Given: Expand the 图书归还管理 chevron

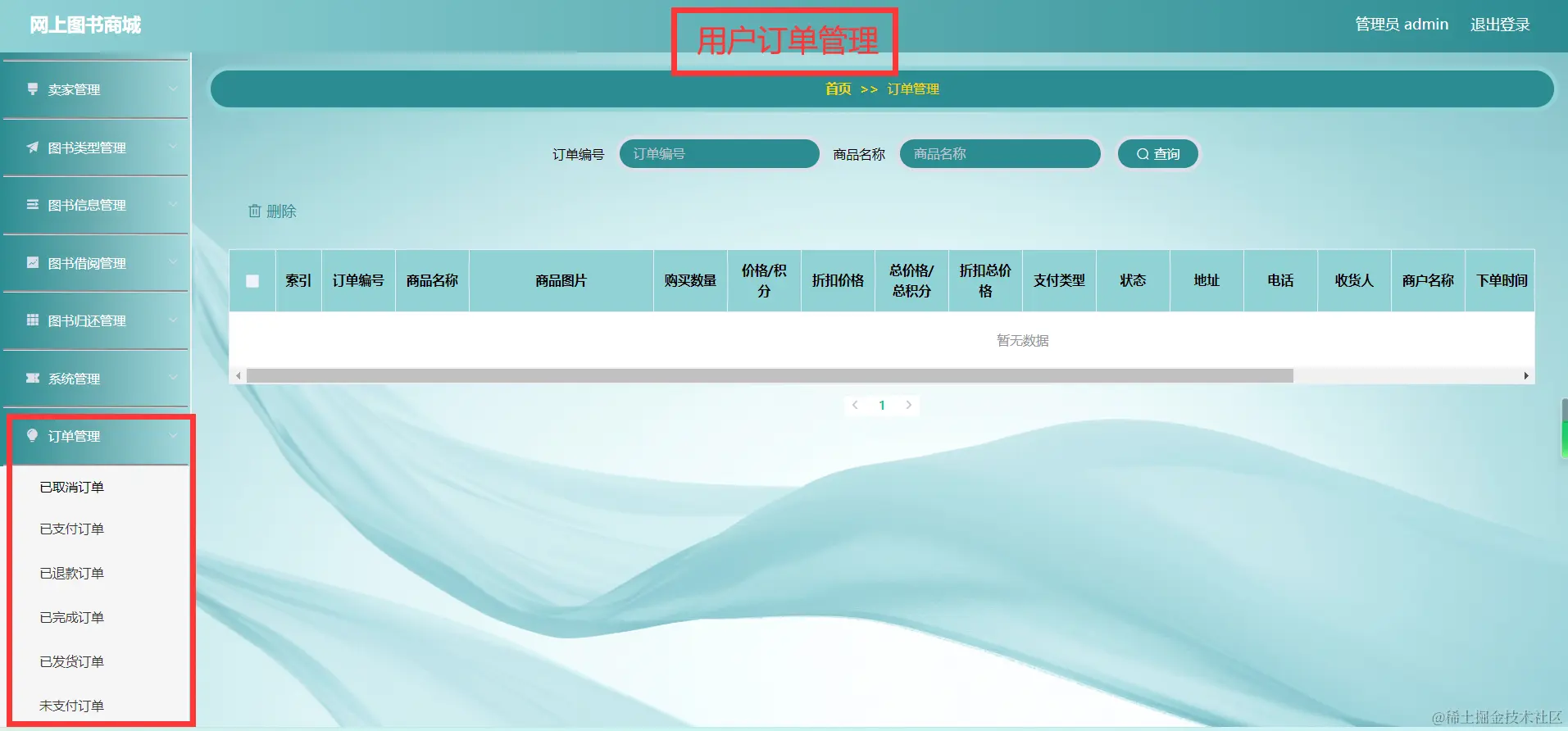Looking at the screenshot, I should click(x=173, y=320).
